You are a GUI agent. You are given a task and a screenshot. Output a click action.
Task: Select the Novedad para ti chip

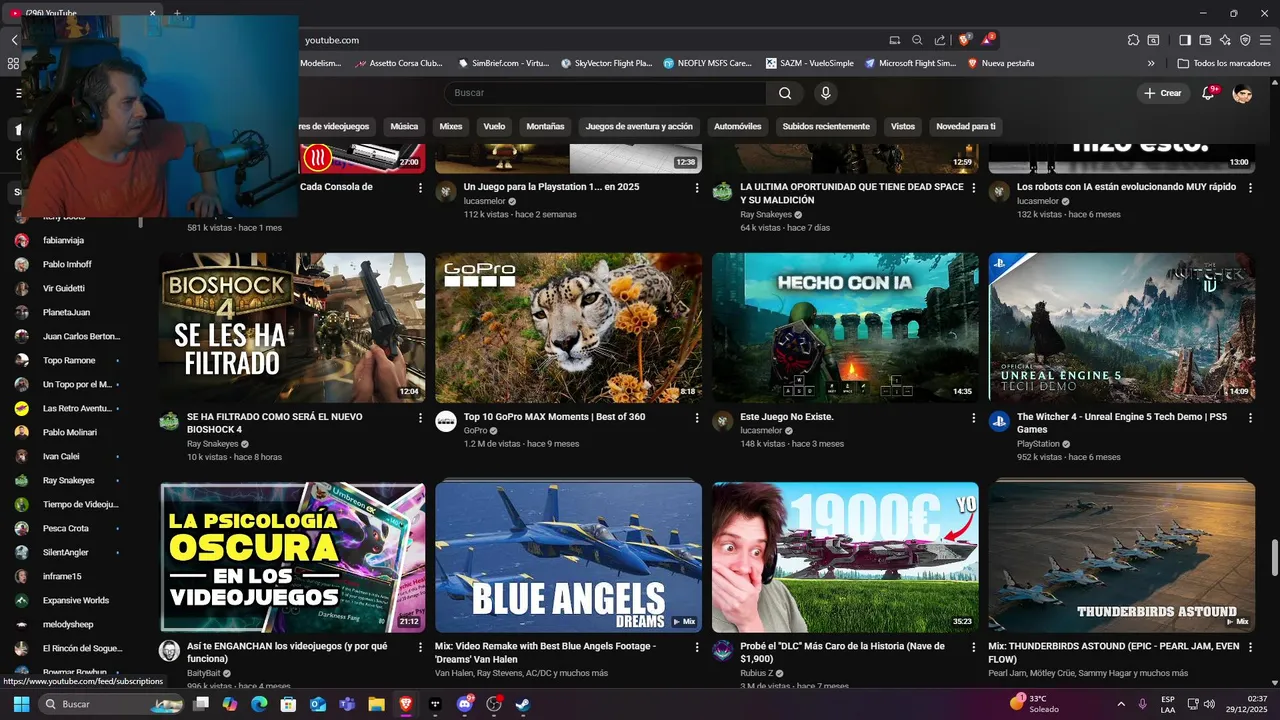(966, 127)
